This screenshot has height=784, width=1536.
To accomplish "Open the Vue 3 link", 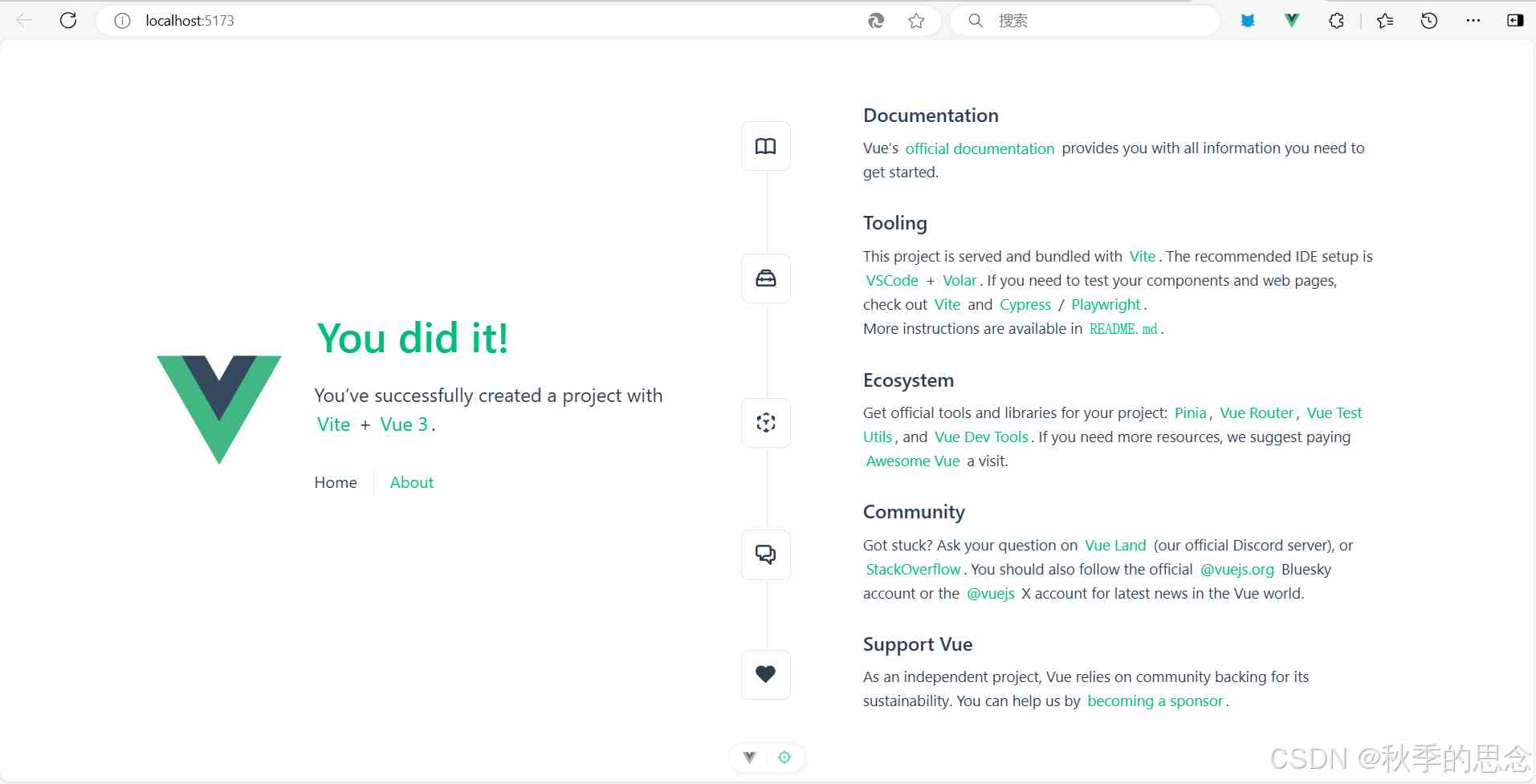I will pyautogui.click(x=404, y=424).
